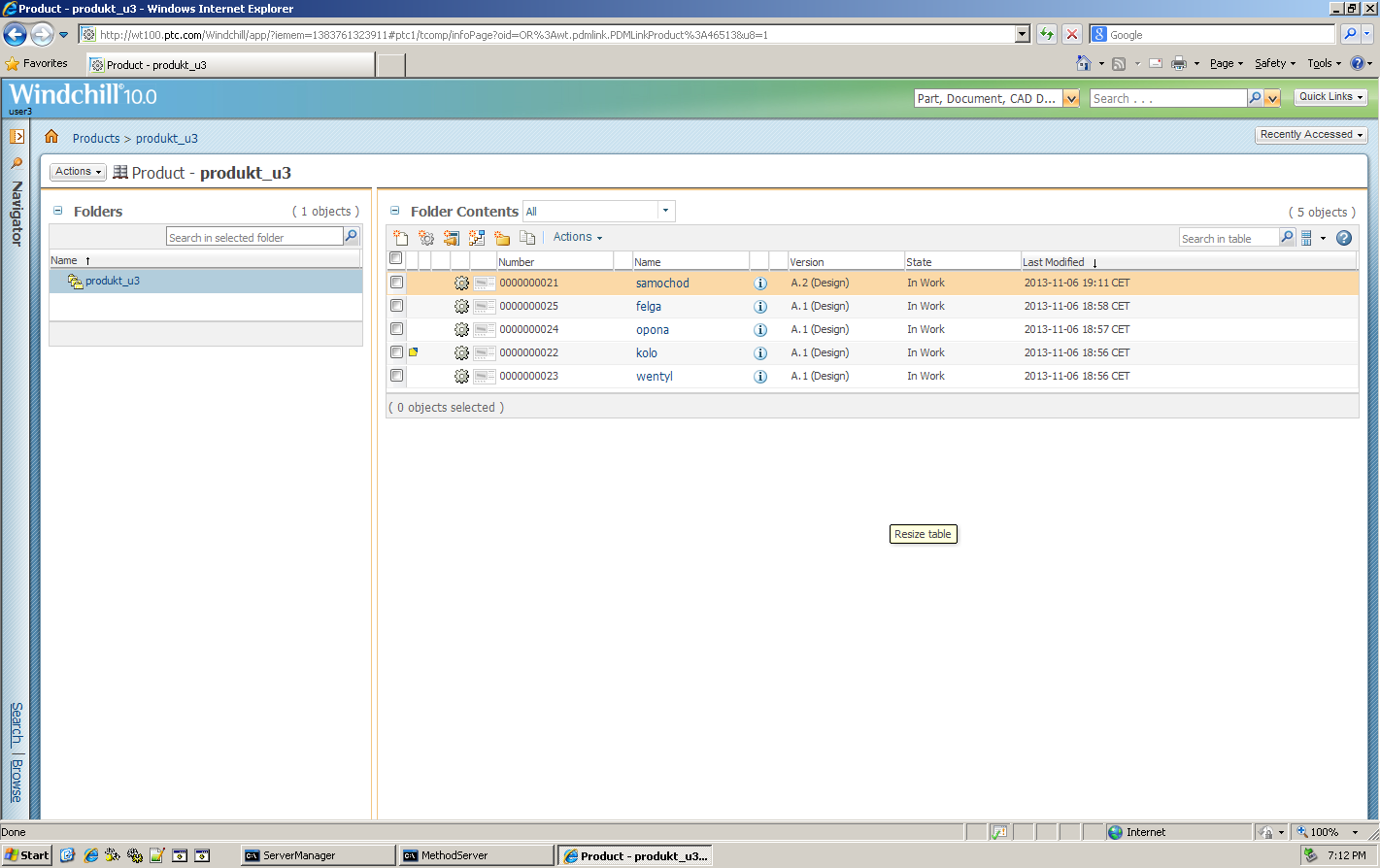Click the New Folder icon in toolbar

502,238
